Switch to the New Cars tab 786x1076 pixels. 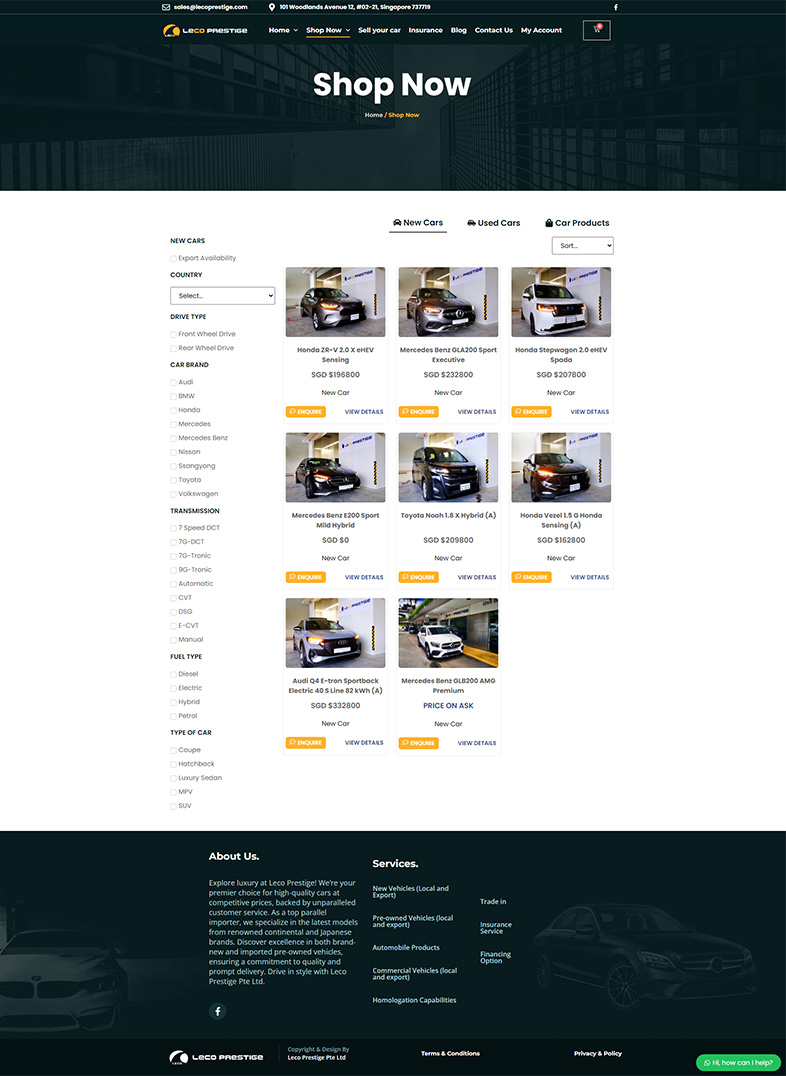click(418, 223)
